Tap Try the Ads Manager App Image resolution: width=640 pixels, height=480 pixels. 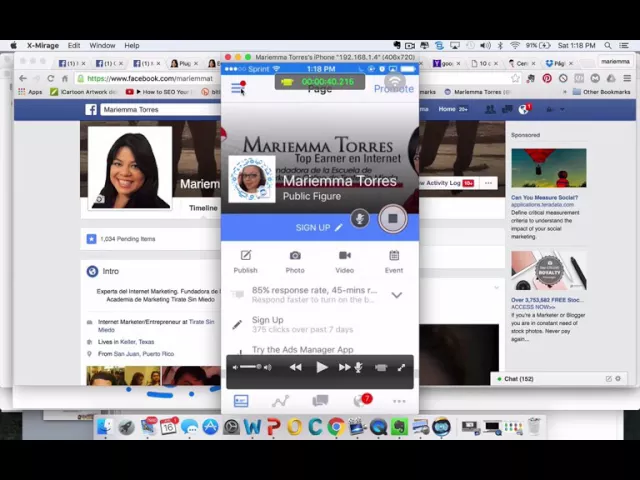[x=302, y=349]
